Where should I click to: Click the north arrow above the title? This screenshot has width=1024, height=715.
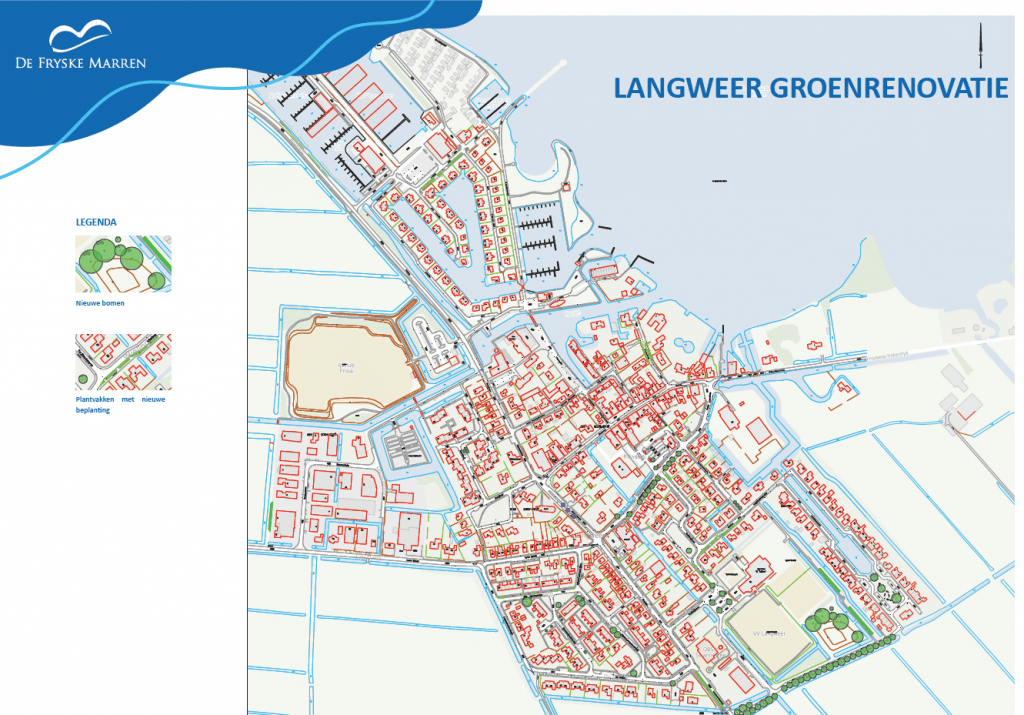click(981, 44)
